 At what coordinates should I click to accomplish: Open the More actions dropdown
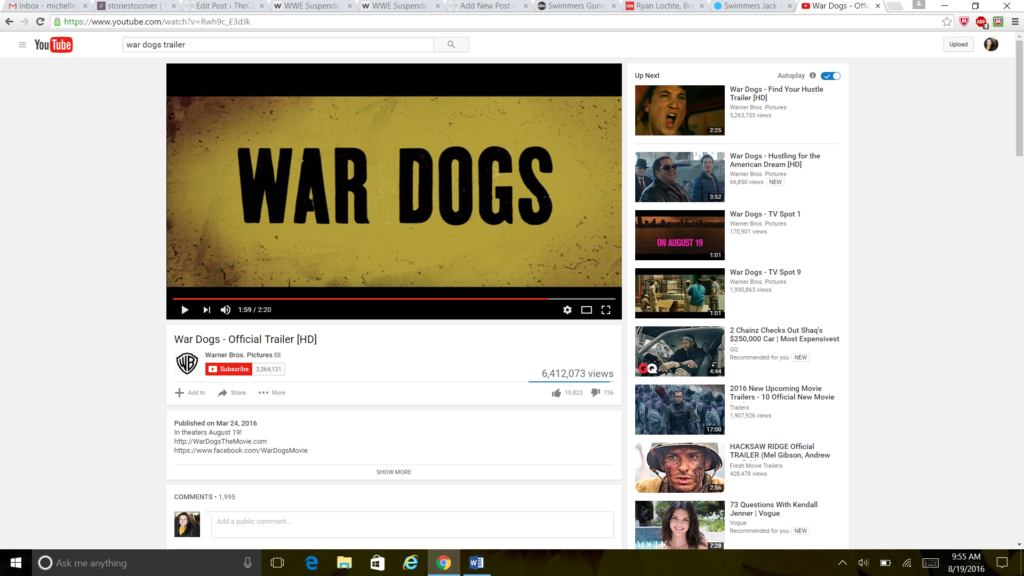click(x=271, y=393)
